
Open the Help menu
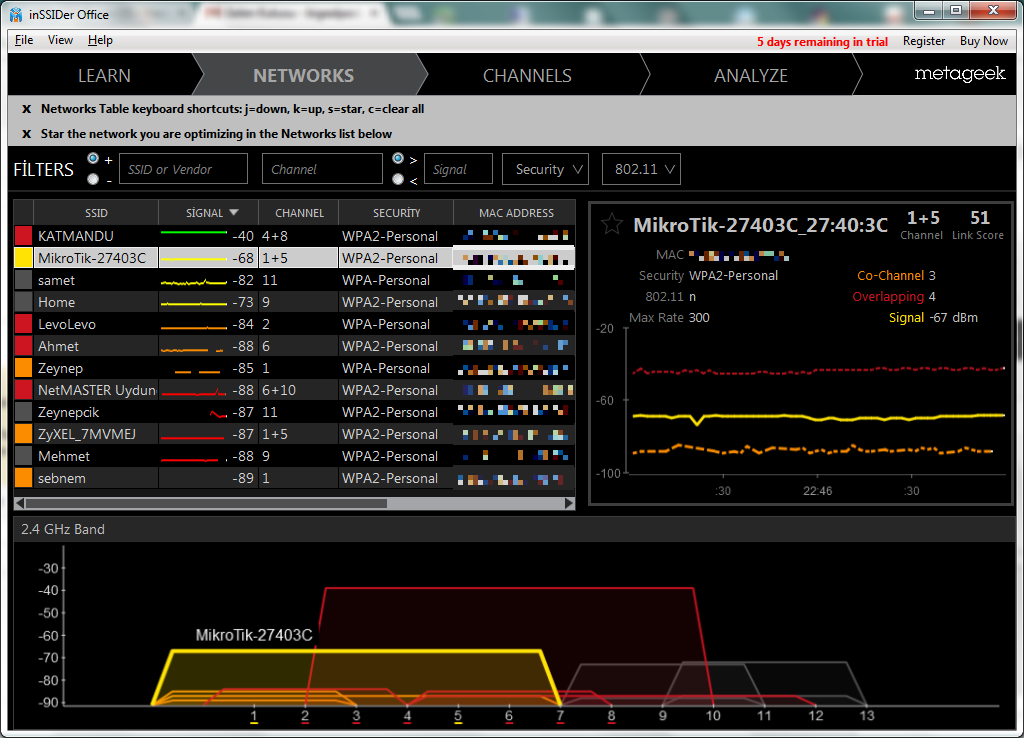100,40
